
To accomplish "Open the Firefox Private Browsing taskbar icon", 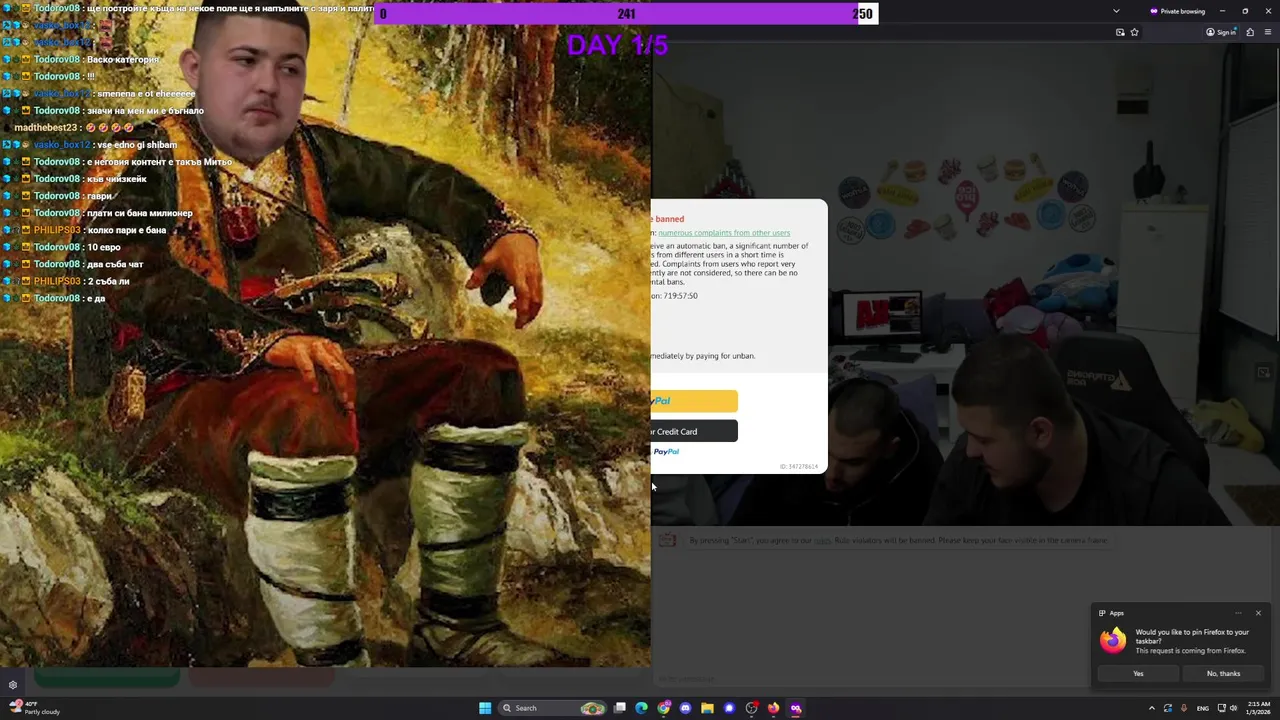I will pos(796,708).
